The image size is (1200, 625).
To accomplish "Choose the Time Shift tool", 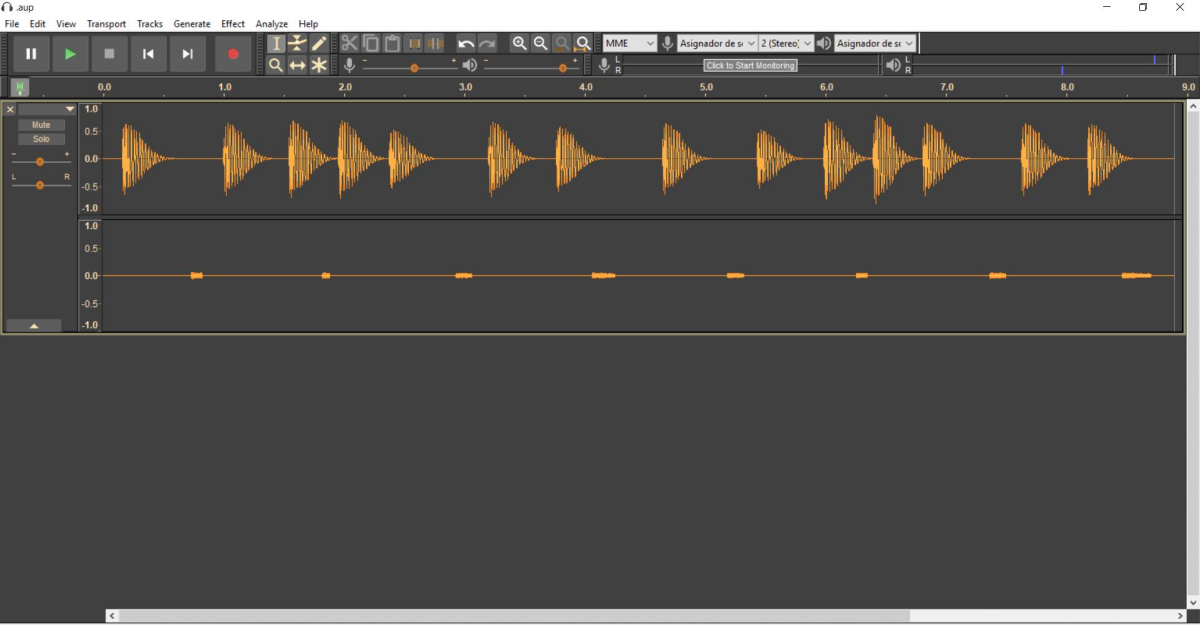I will coord(297,65).
